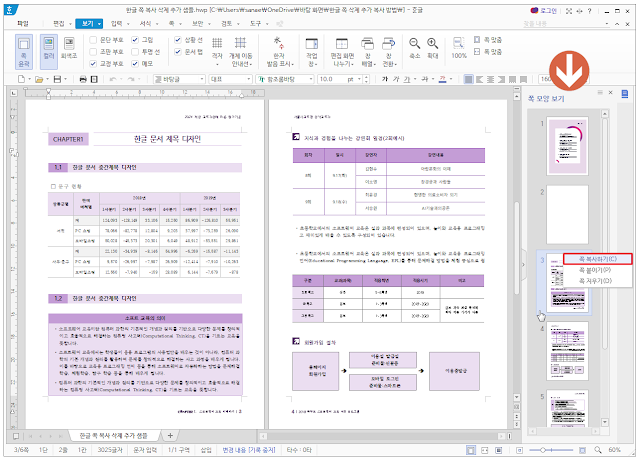640x460 pixels.
Task: Uncheck the 그림 checkbox
Action: 135,40
